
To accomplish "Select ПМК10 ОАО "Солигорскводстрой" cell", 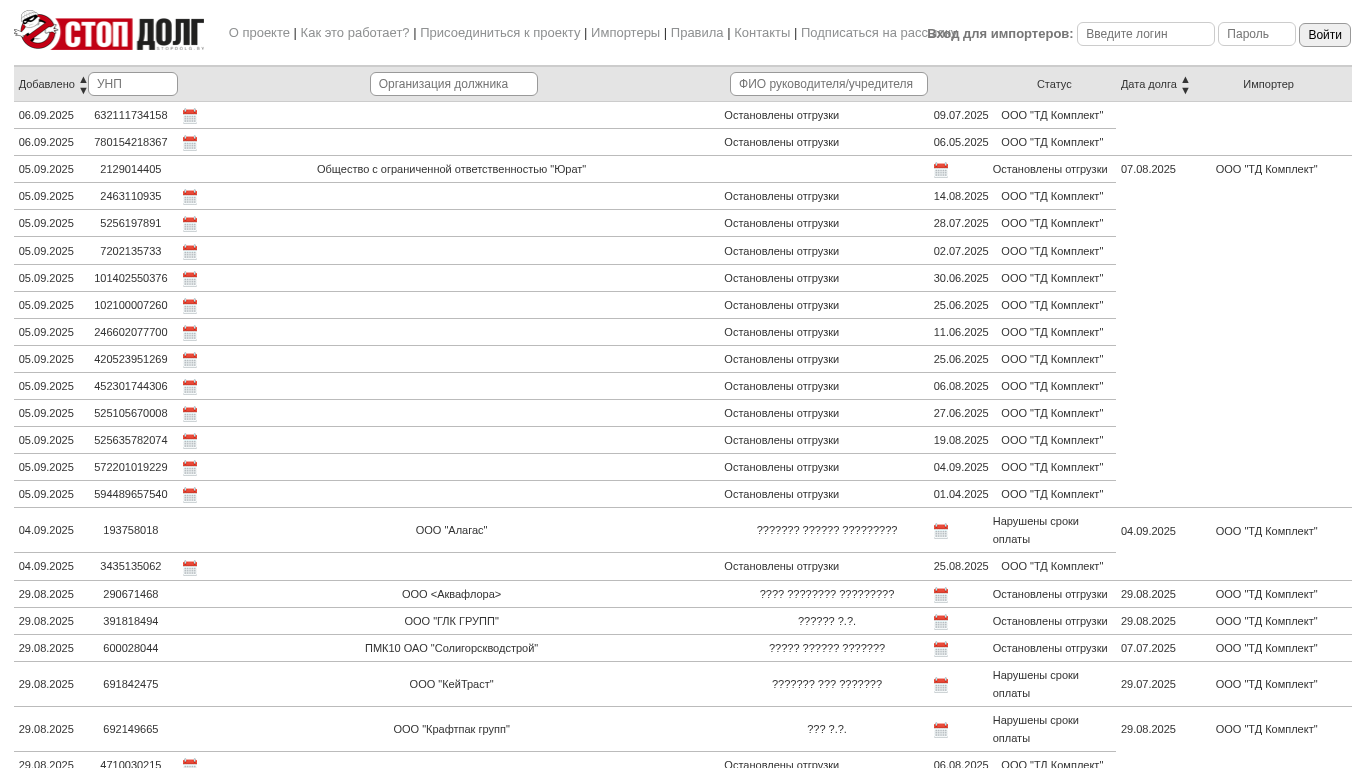I will 452,648.
